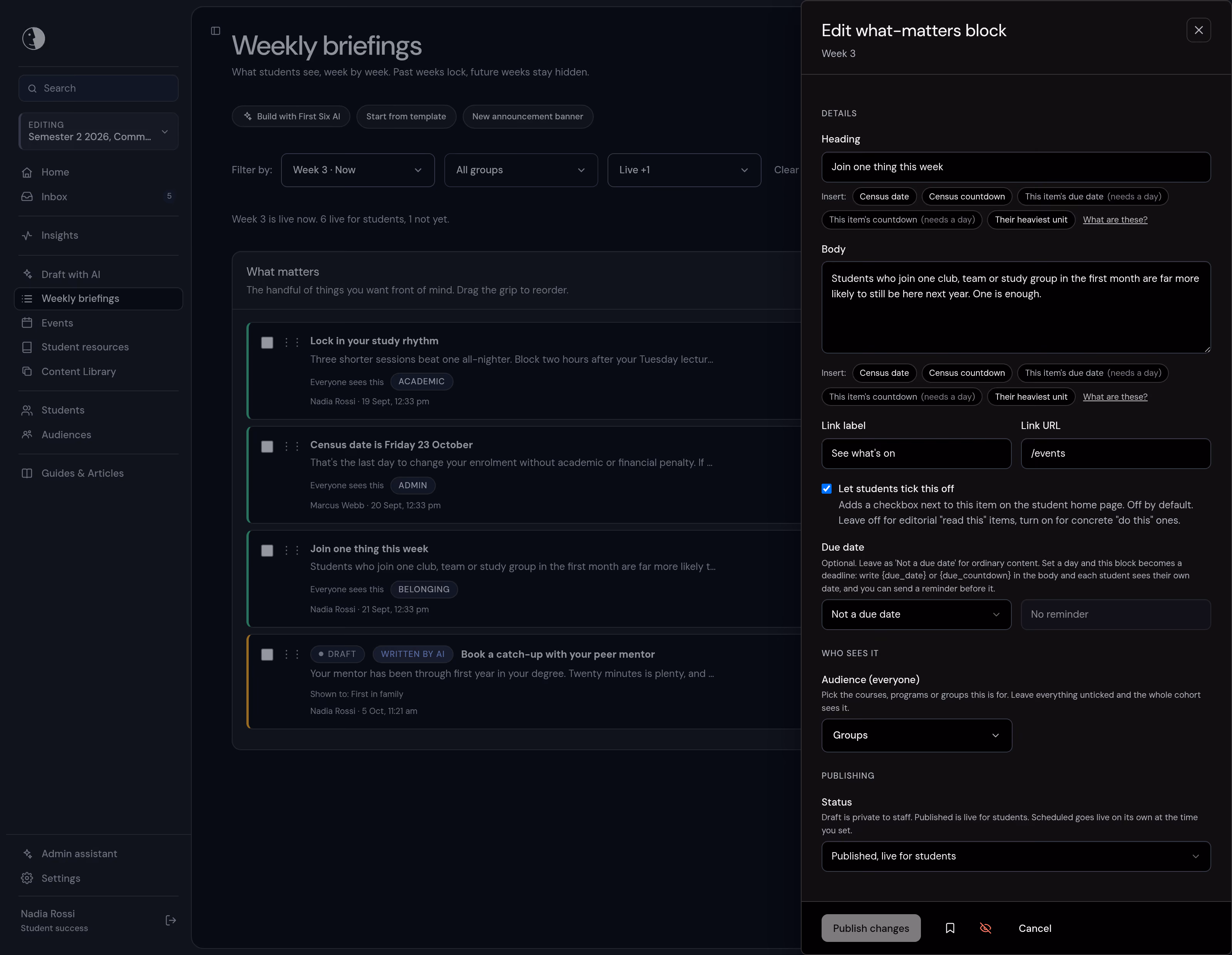Open the Live +1 status filter dropdown

[x=684, y=170]
